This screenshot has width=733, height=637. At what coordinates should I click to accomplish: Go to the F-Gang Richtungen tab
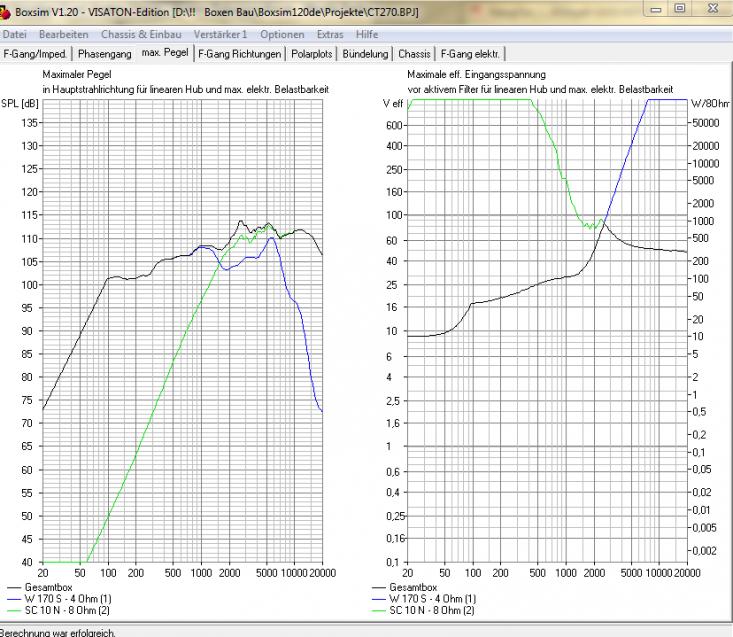click(240, 53)
